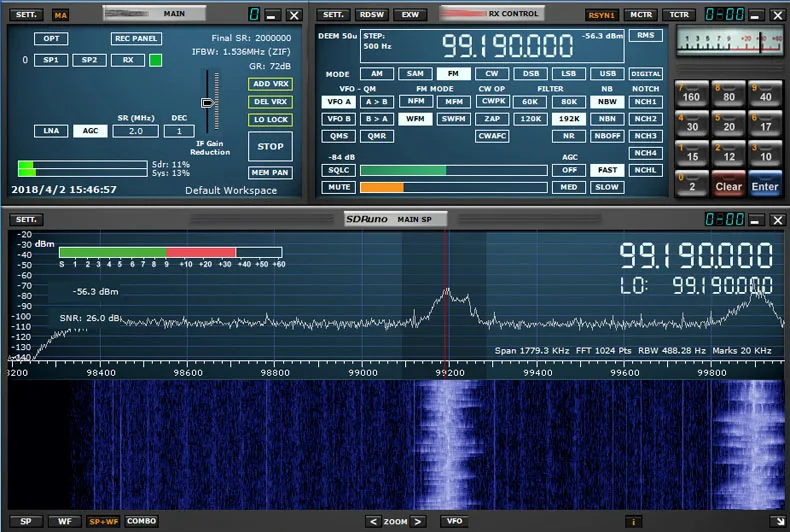
Task: Click the info icon in the bottom bar
Action: pyautogui.click(x=633, y=522)
